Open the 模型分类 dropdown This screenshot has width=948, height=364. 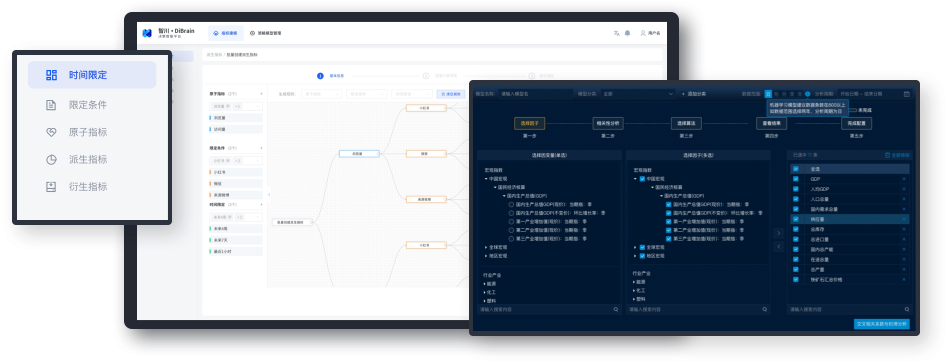coord(638,94)
